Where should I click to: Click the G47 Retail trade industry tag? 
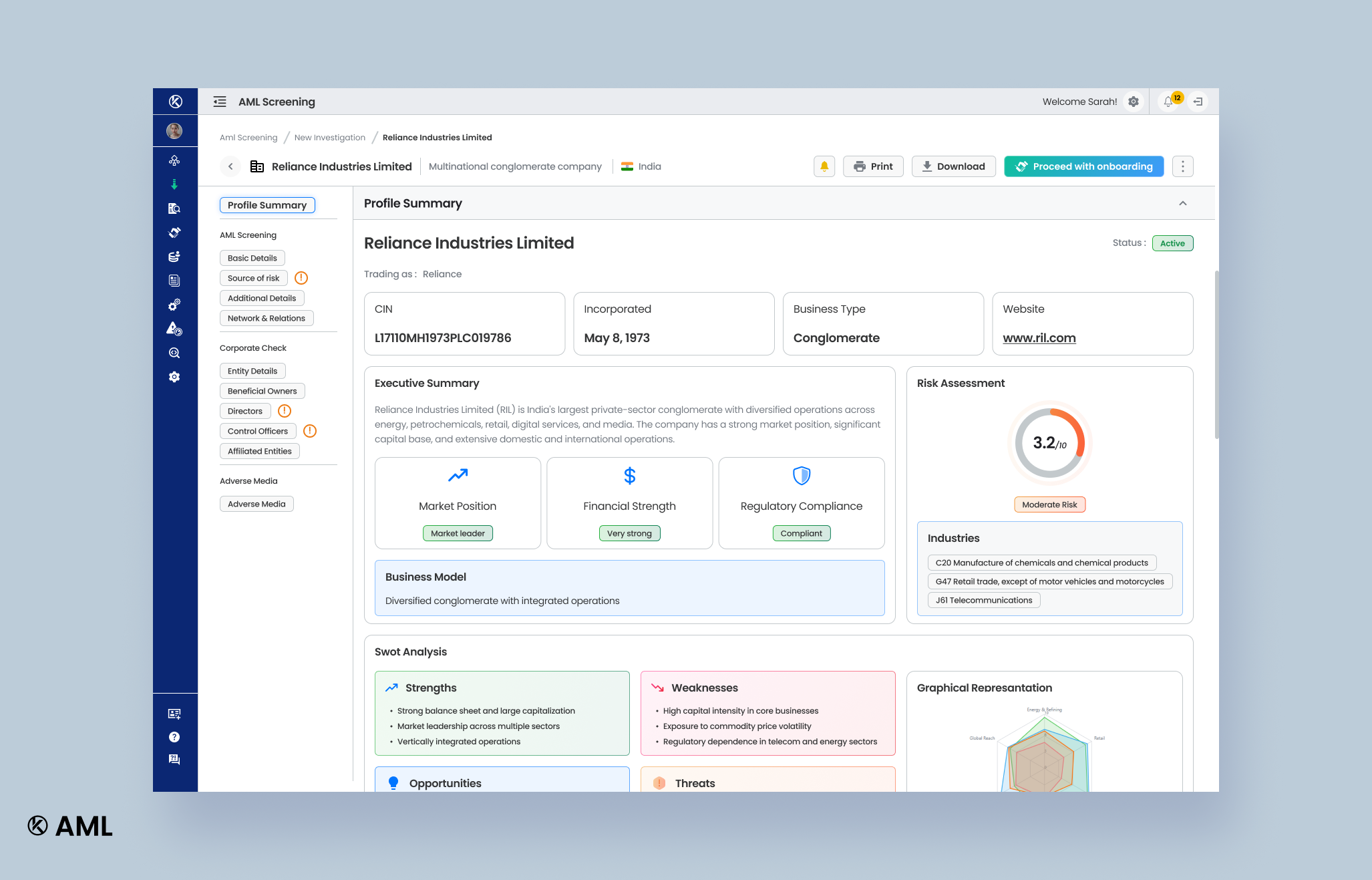tap(1050, 581)
